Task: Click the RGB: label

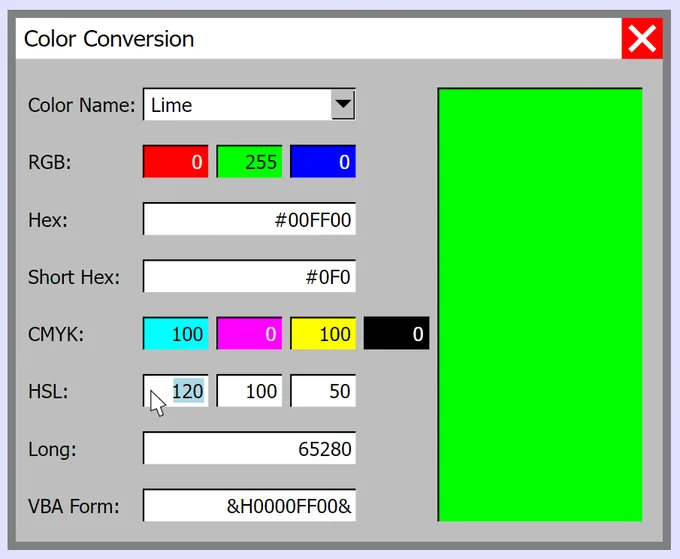Action: click(x=49, y=162)
